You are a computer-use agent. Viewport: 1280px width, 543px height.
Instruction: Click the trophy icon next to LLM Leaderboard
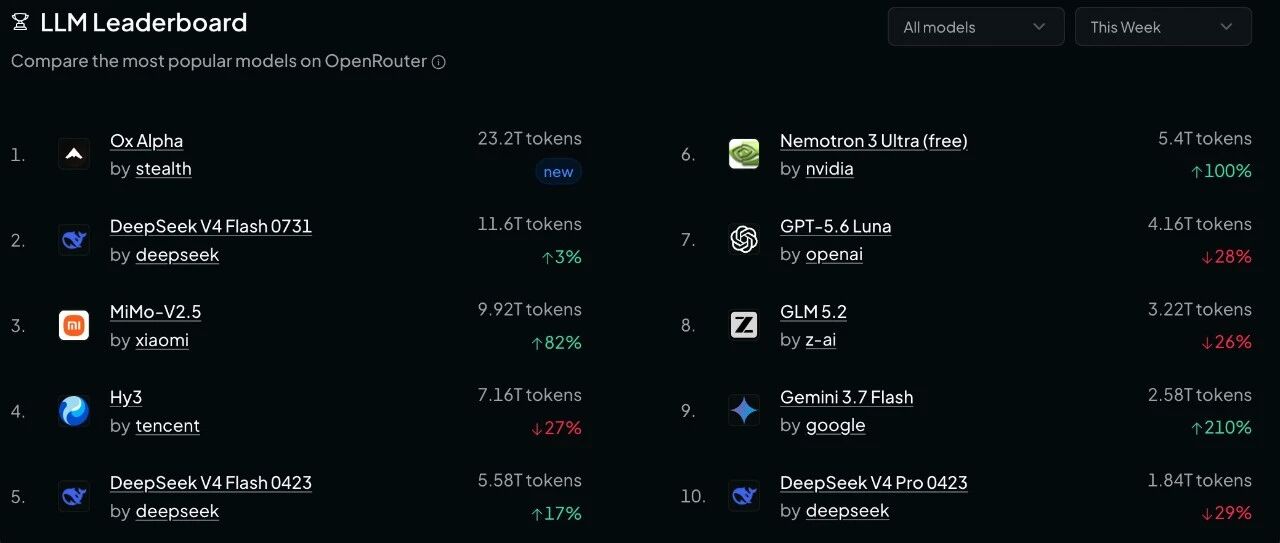tap(20, 23)
